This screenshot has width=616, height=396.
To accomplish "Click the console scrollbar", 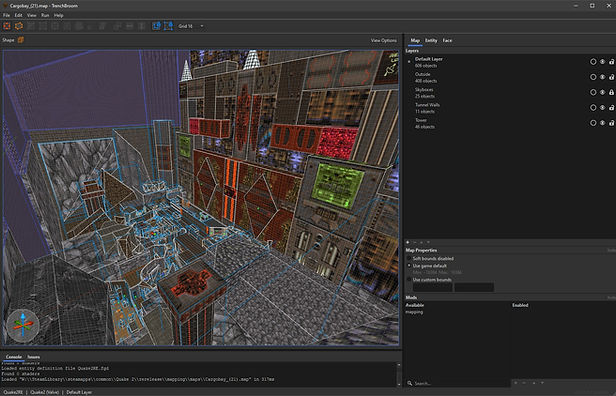I will pos(399,374).
